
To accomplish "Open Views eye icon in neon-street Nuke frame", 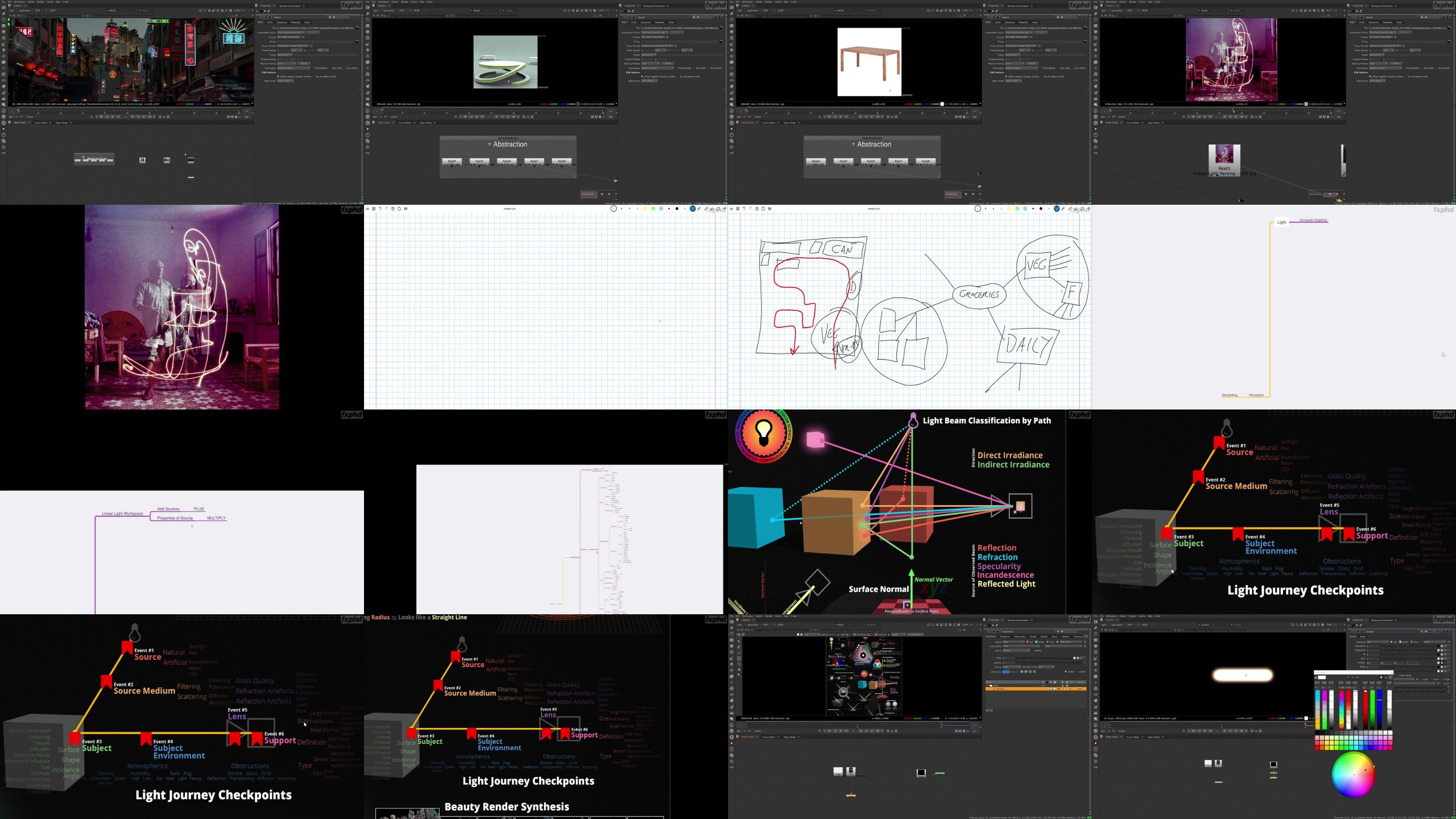I will [x=3, y=80].
